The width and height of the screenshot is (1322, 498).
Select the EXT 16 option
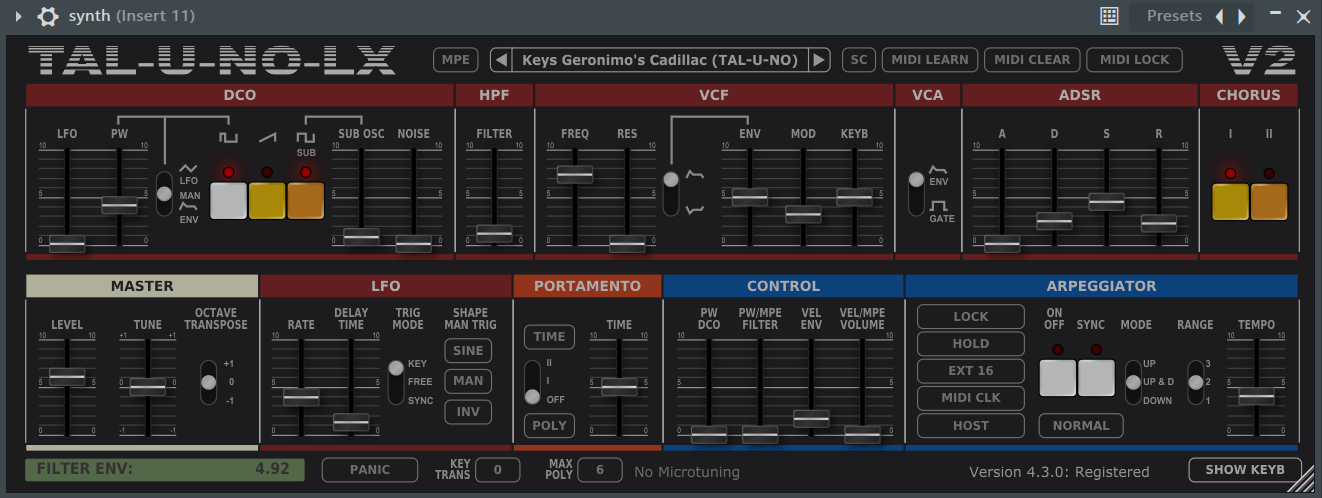click(x=971, y=371)
